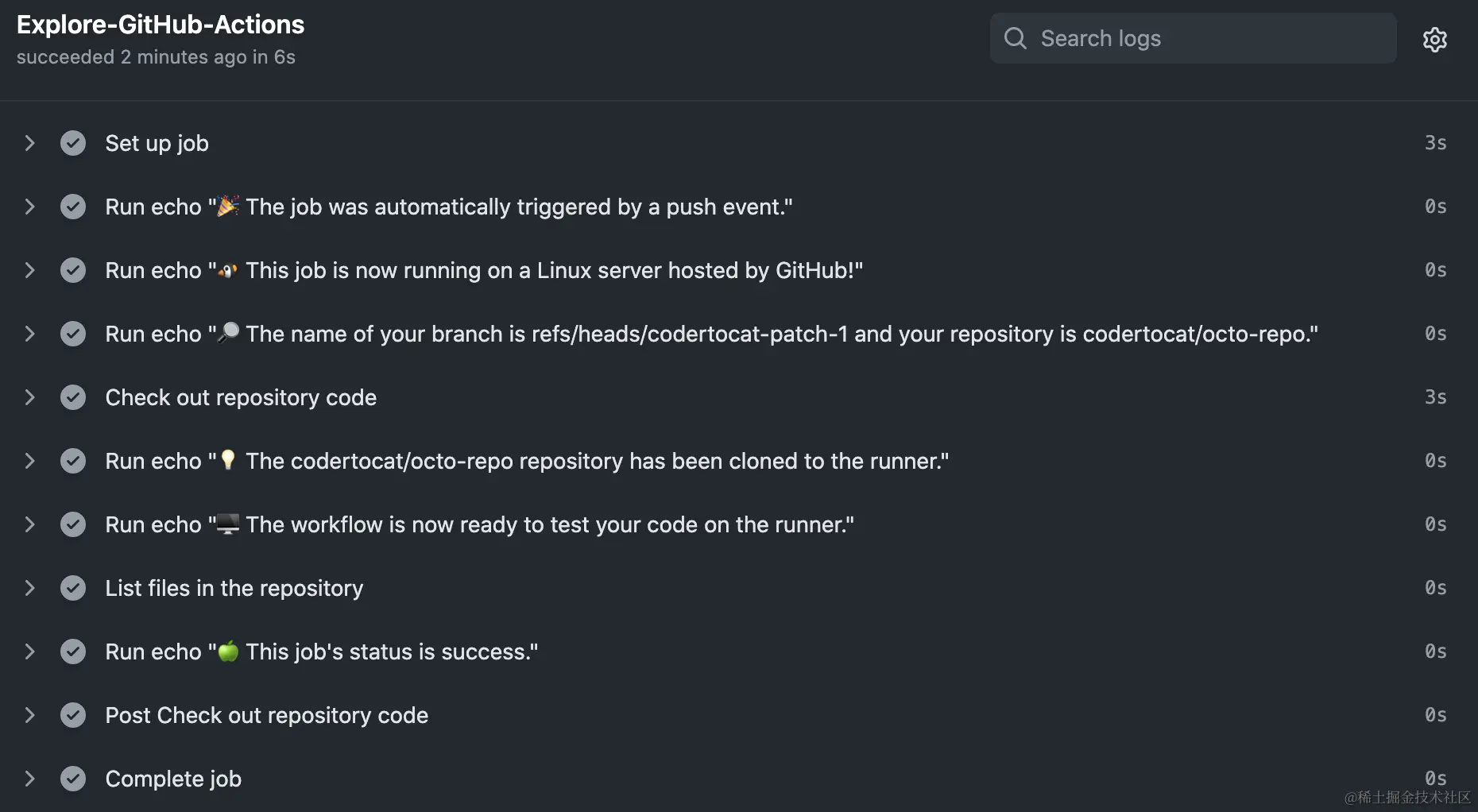Expand the Check out repository code step
The width and height of the screenshot is (1478, 812).
29,397
